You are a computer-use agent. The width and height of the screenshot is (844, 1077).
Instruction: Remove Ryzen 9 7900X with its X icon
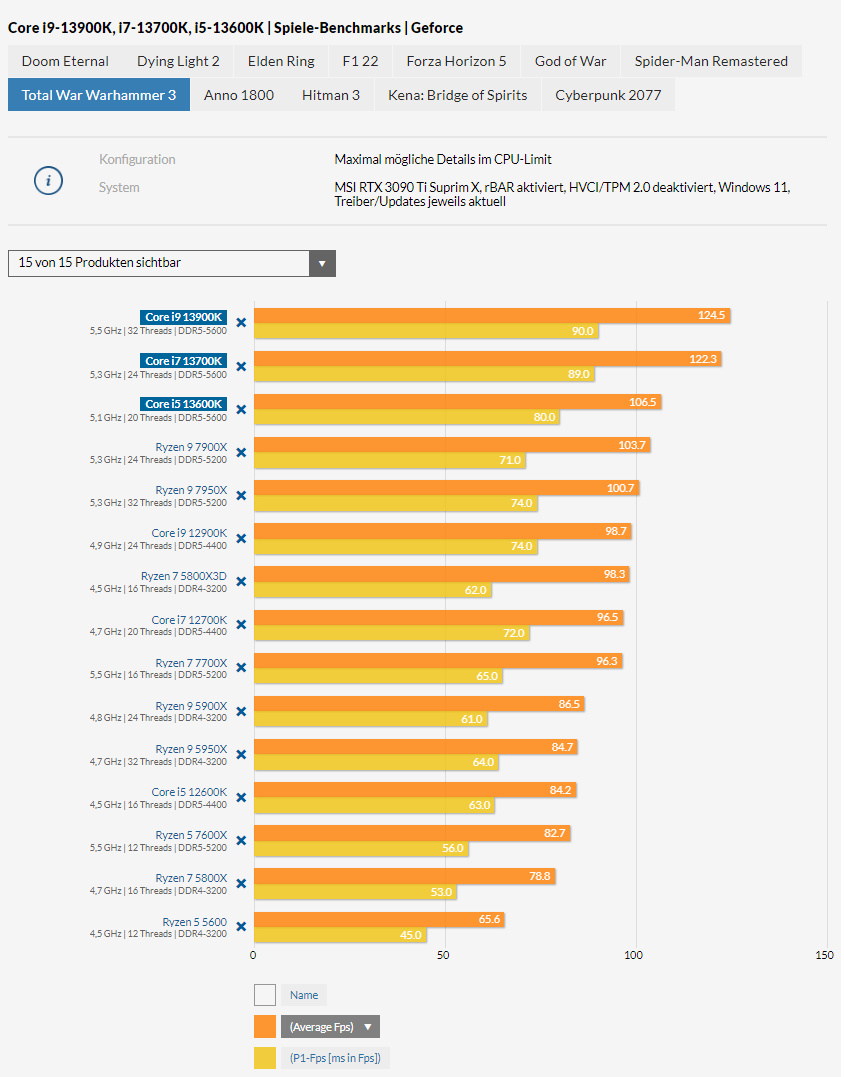[241, 453]
